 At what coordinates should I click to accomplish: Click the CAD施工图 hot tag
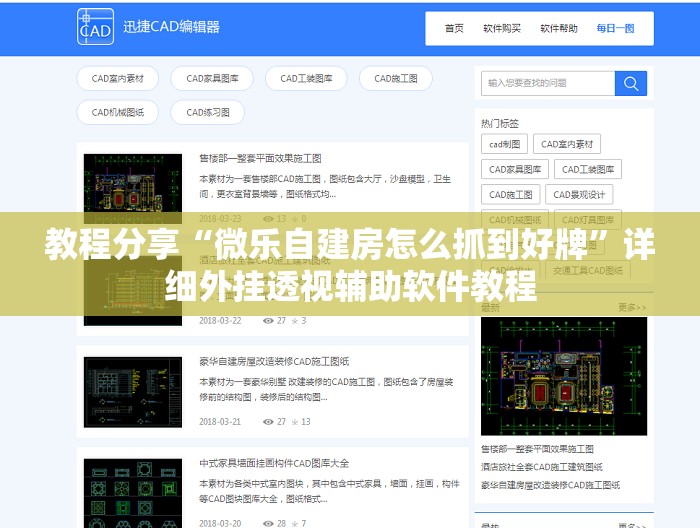coord(511,195)
